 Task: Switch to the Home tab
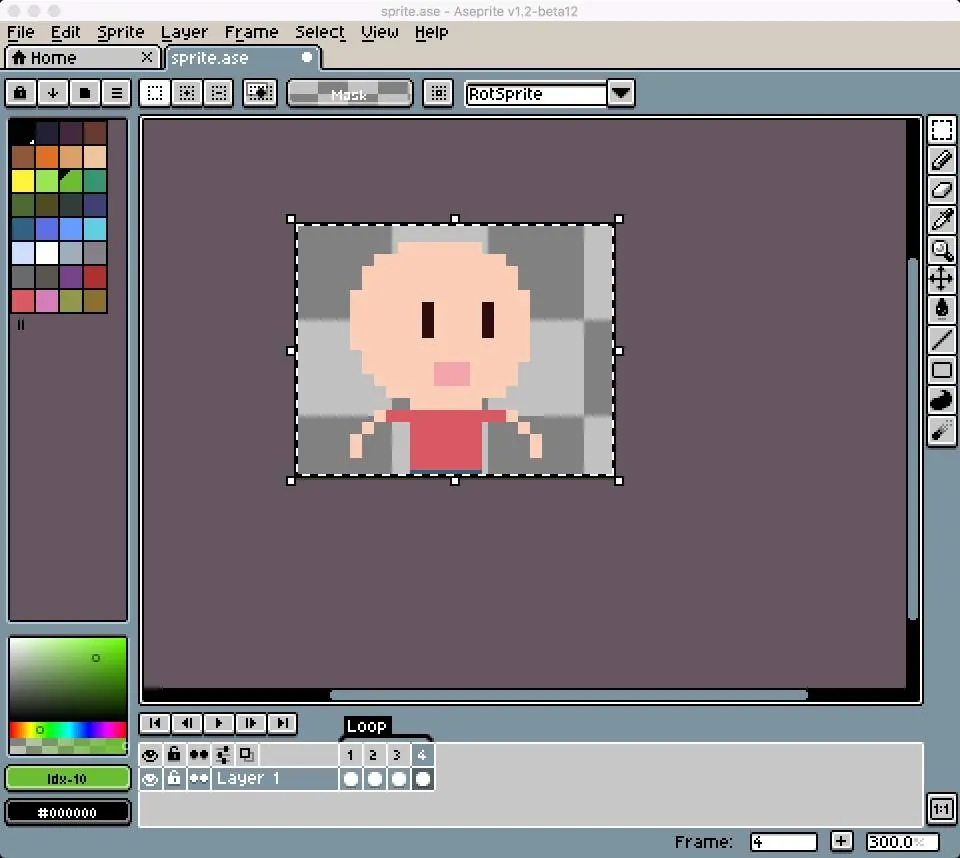[82, 58]
